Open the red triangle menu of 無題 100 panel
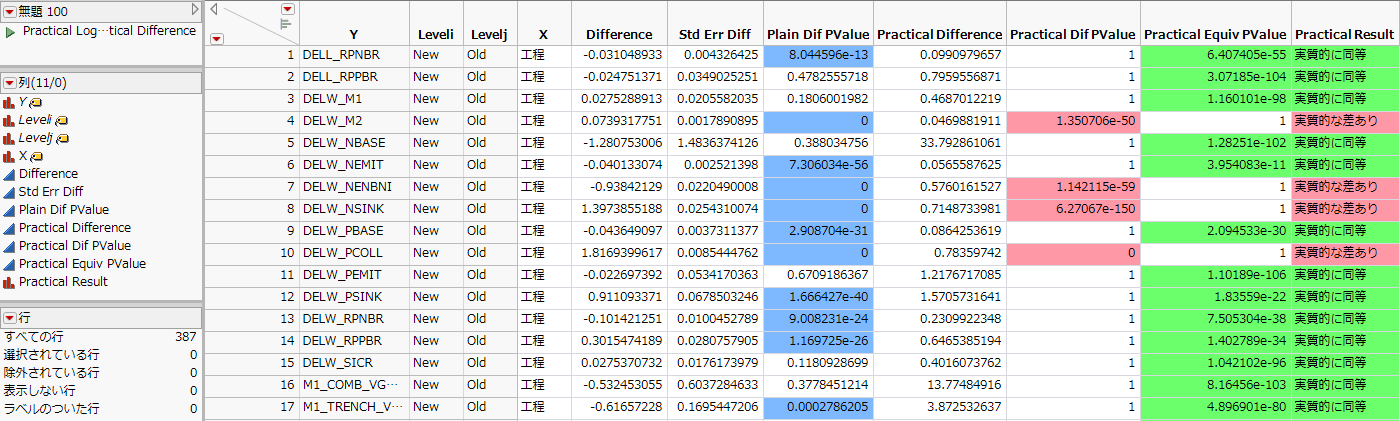1400x421 pixels. (10, 11)
